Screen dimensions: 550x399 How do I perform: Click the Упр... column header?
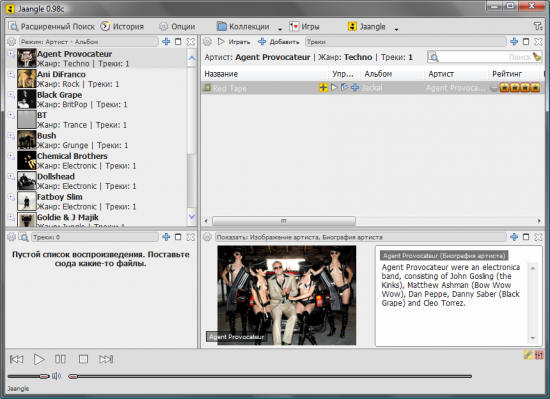[344, 74]
